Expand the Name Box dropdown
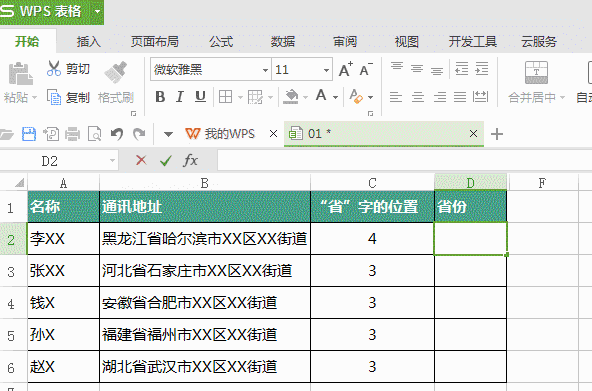The width and height of the screenshot is (592, 391). (x=112, y=161)
